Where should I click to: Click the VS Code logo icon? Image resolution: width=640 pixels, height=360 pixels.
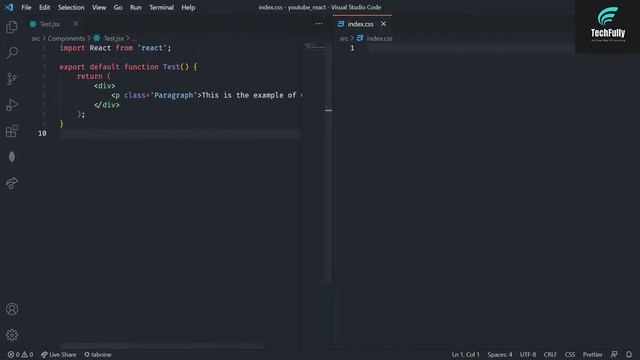(x=9, y=7)
